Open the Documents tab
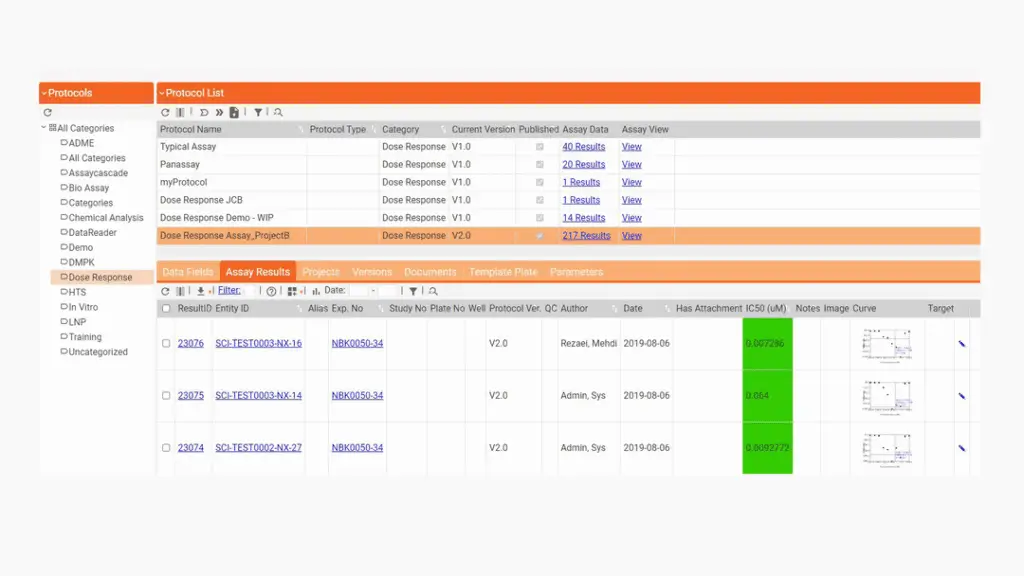This screenshot has height=576, width=1024. pos(430,272)
